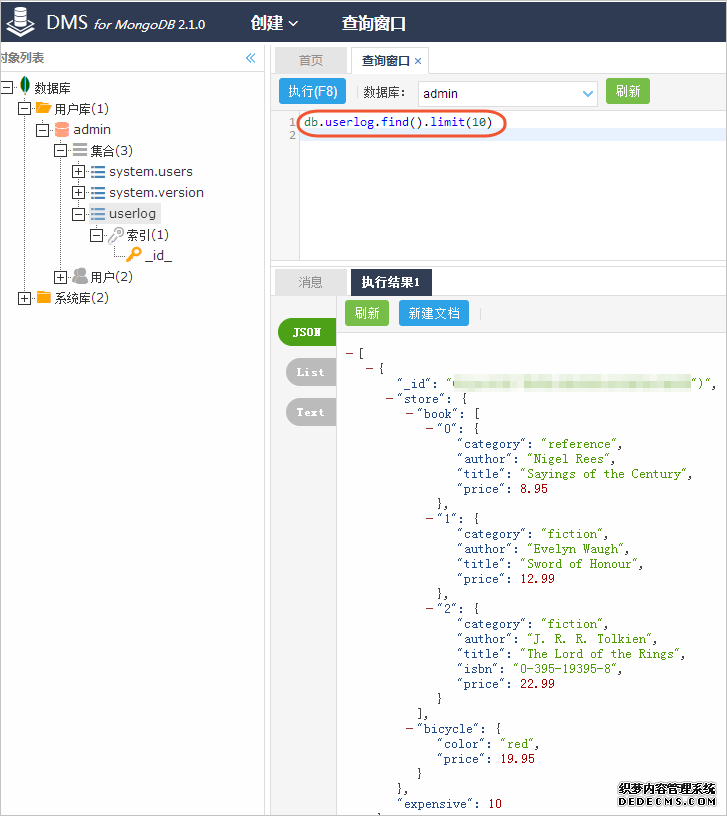This screenshot has width=727, height=816.
Task: Expand the system.version collection node
Action: (x=79, y=193)
